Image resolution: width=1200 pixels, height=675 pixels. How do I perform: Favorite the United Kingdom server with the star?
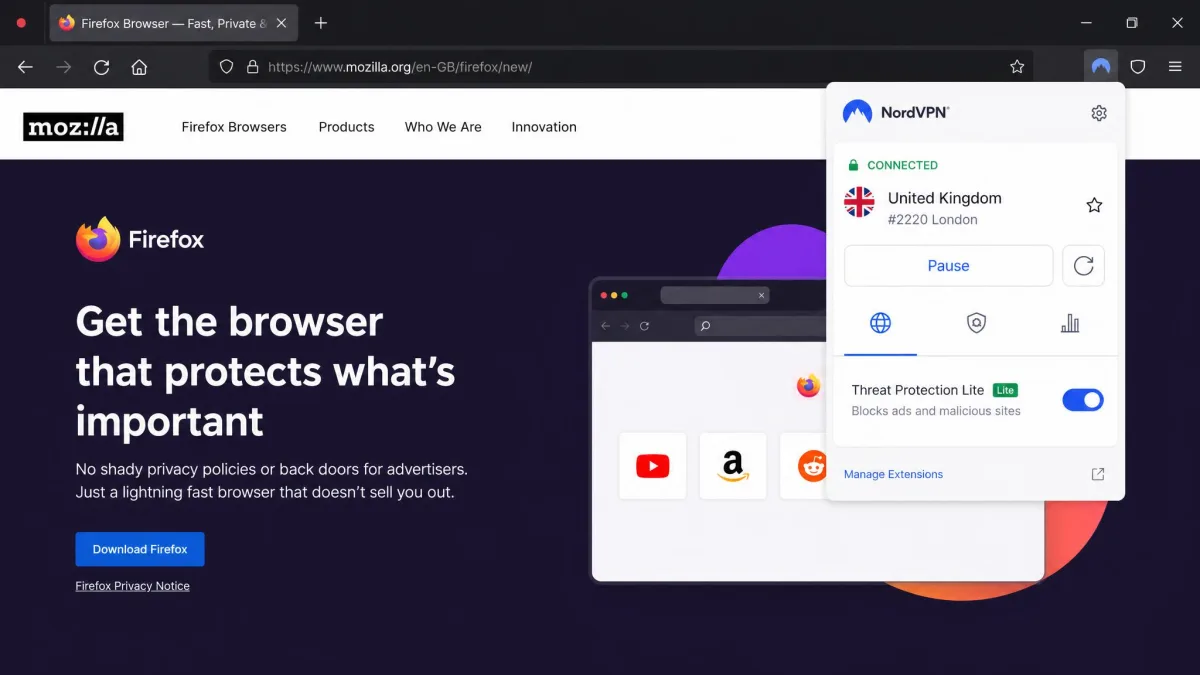[1094, 205]
